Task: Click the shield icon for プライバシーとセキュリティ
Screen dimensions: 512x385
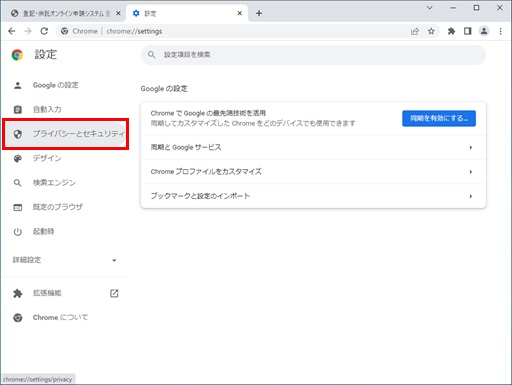Action: (x=18, y=134)
